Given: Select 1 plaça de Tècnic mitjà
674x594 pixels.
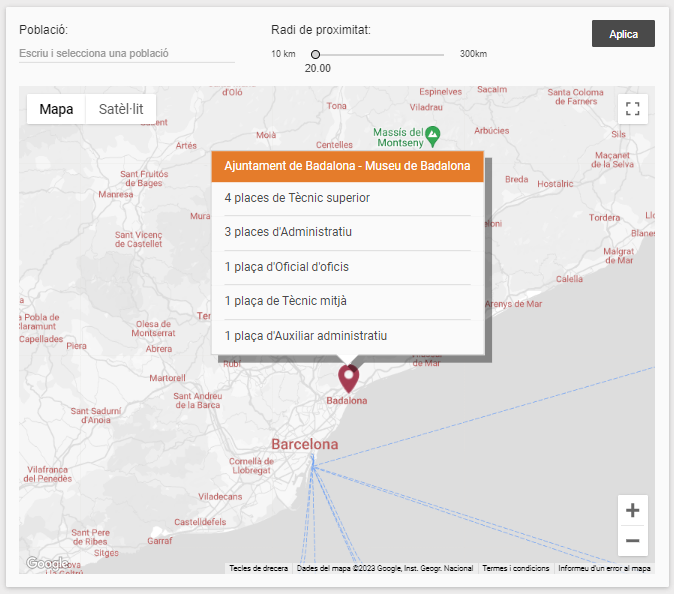Looking at the screenshot, I should click(x=347, y=301).
